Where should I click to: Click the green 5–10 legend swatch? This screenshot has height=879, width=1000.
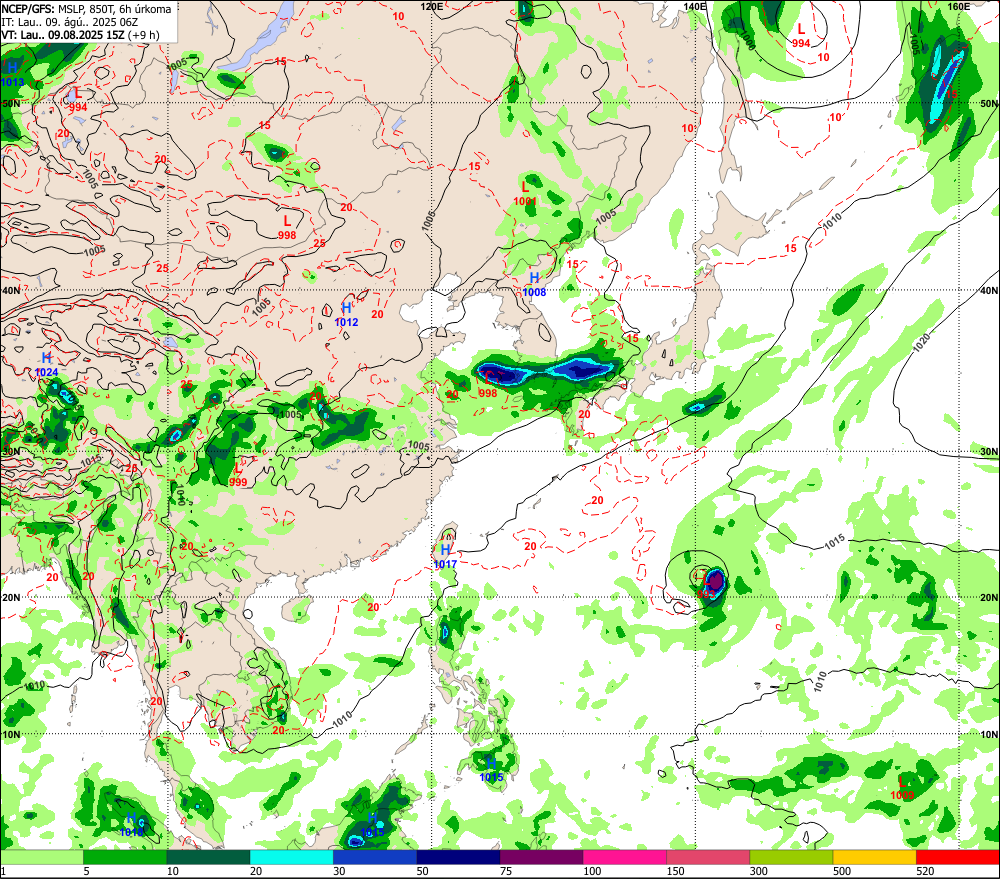125,857
